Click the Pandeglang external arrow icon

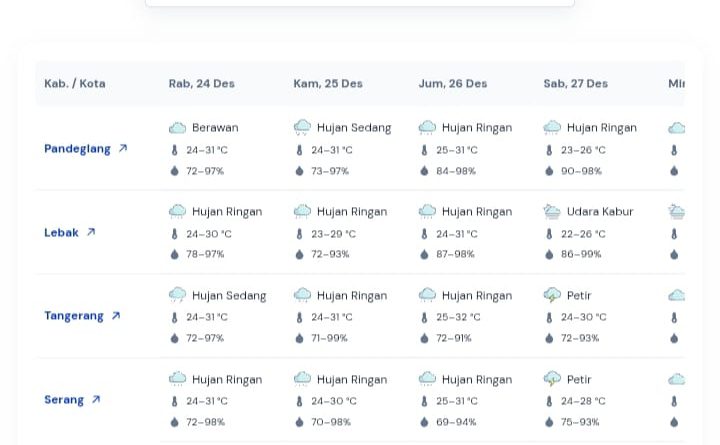pos(123,149)
